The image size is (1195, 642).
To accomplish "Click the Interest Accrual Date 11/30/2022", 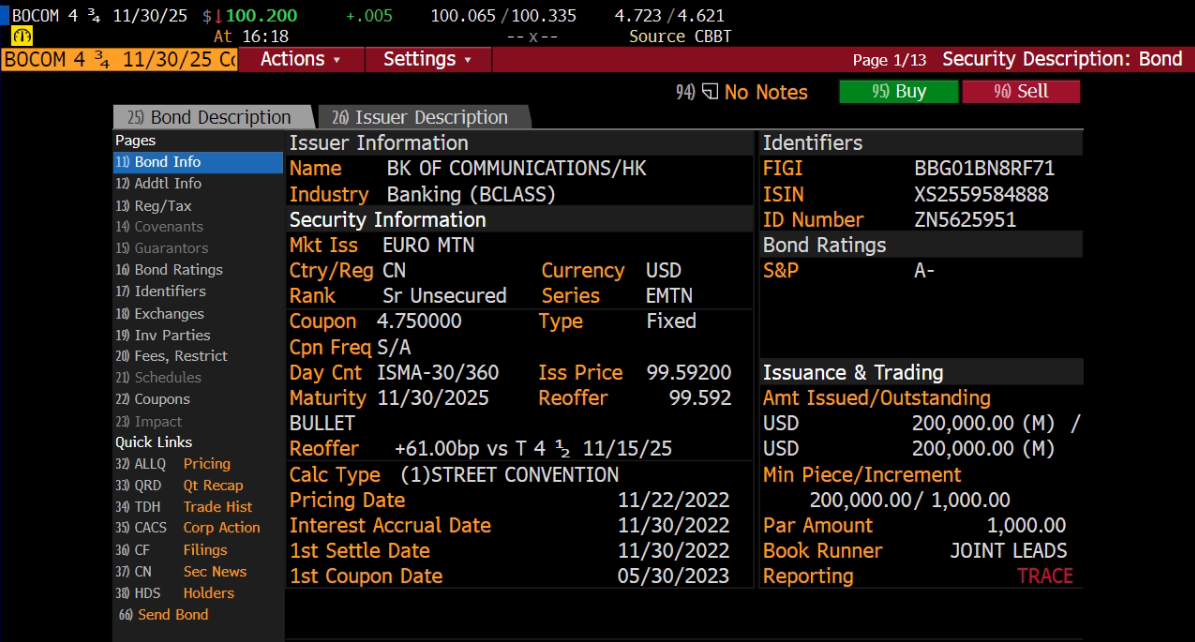I will coord(673,525).
